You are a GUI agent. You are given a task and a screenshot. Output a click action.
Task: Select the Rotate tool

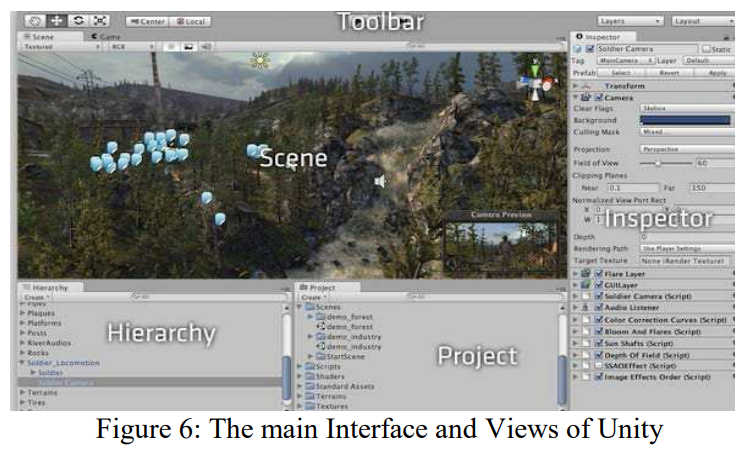click(x=78, y=21)
